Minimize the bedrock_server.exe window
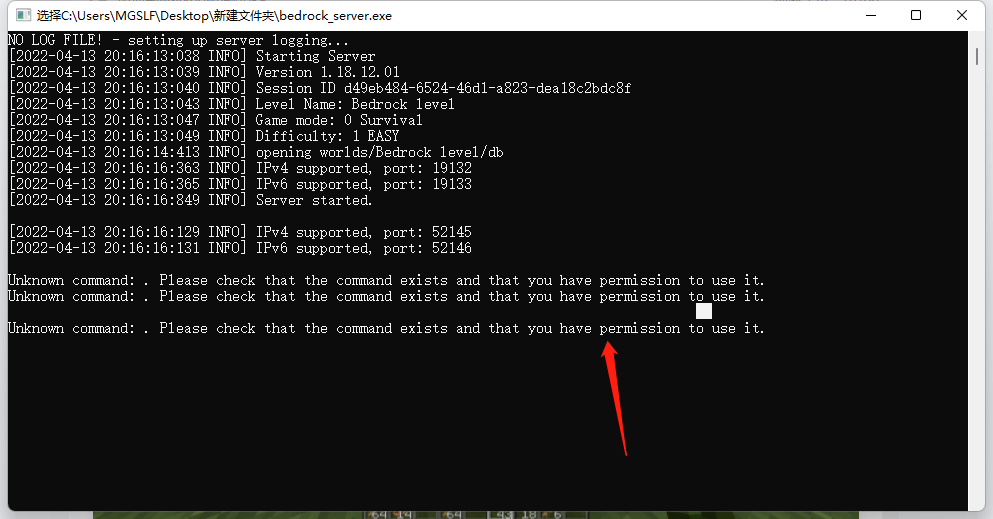 (871, 15)
